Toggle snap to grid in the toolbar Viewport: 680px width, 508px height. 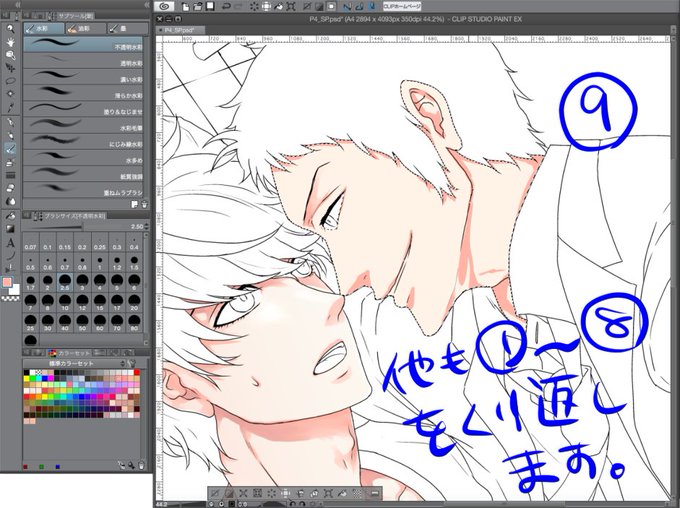[x=372, y=7]
